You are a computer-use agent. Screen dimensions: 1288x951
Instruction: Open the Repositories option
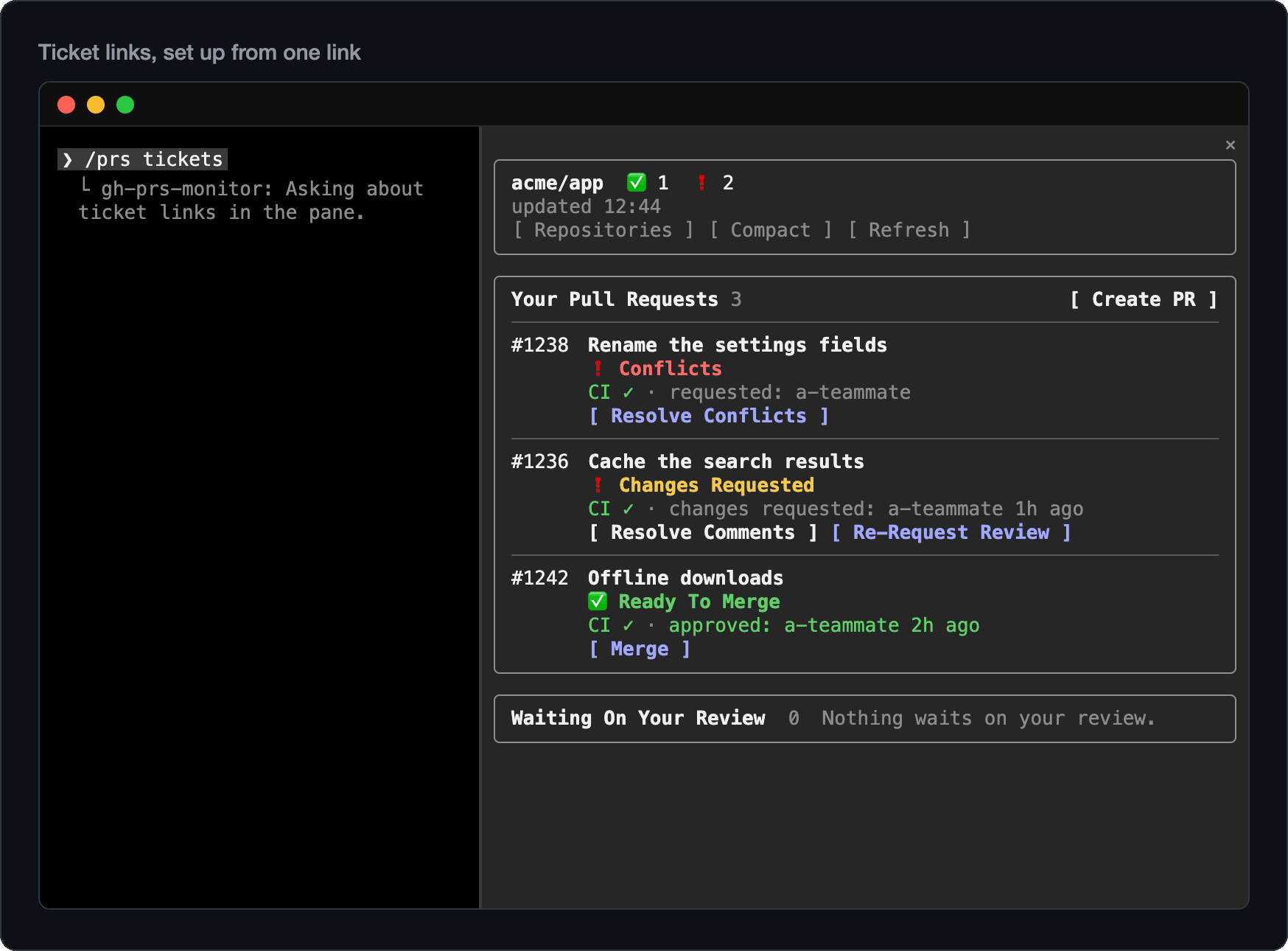coord(603,230)
